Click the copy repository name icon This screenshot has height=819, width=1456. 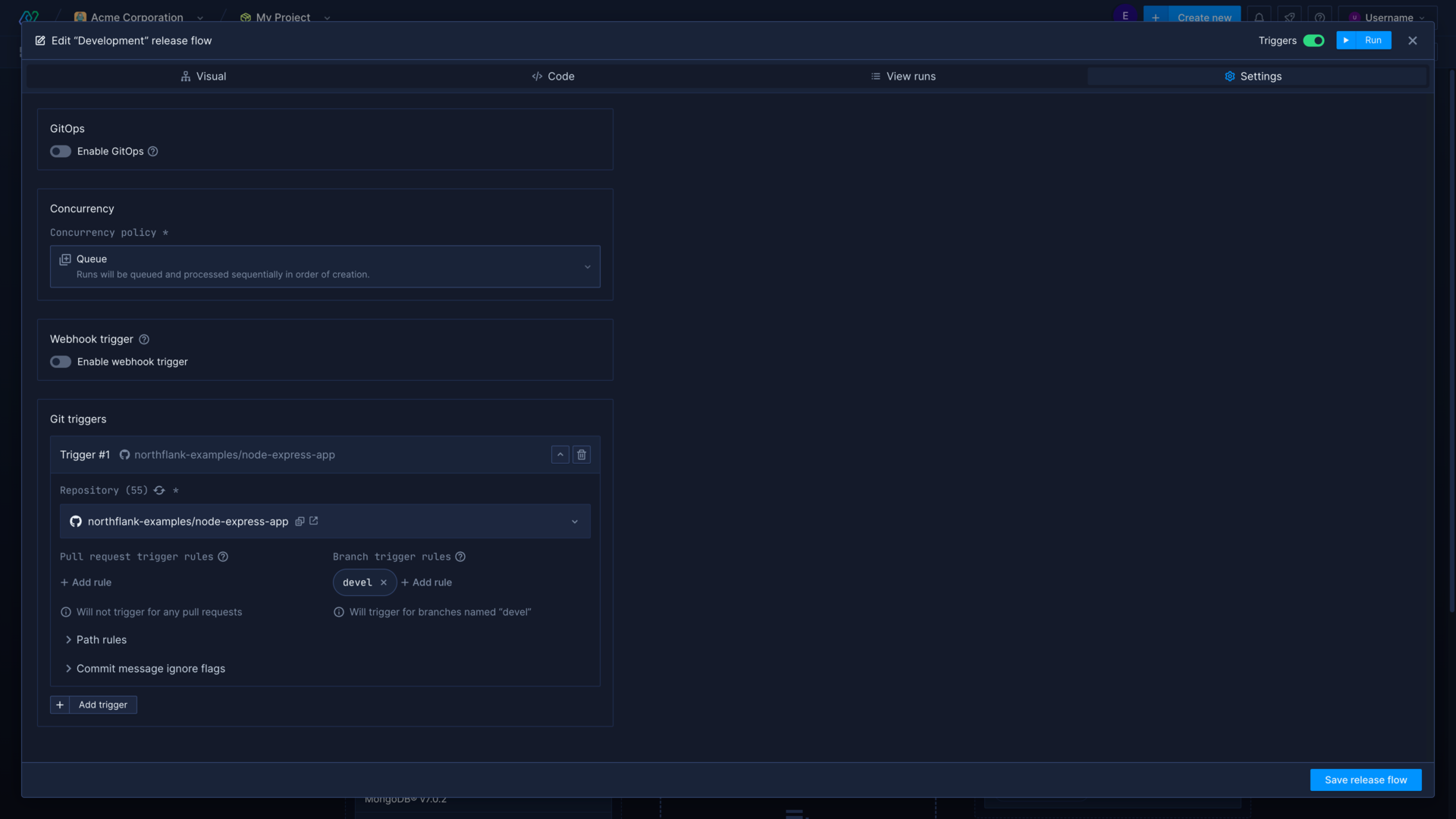tap(300, 521)
